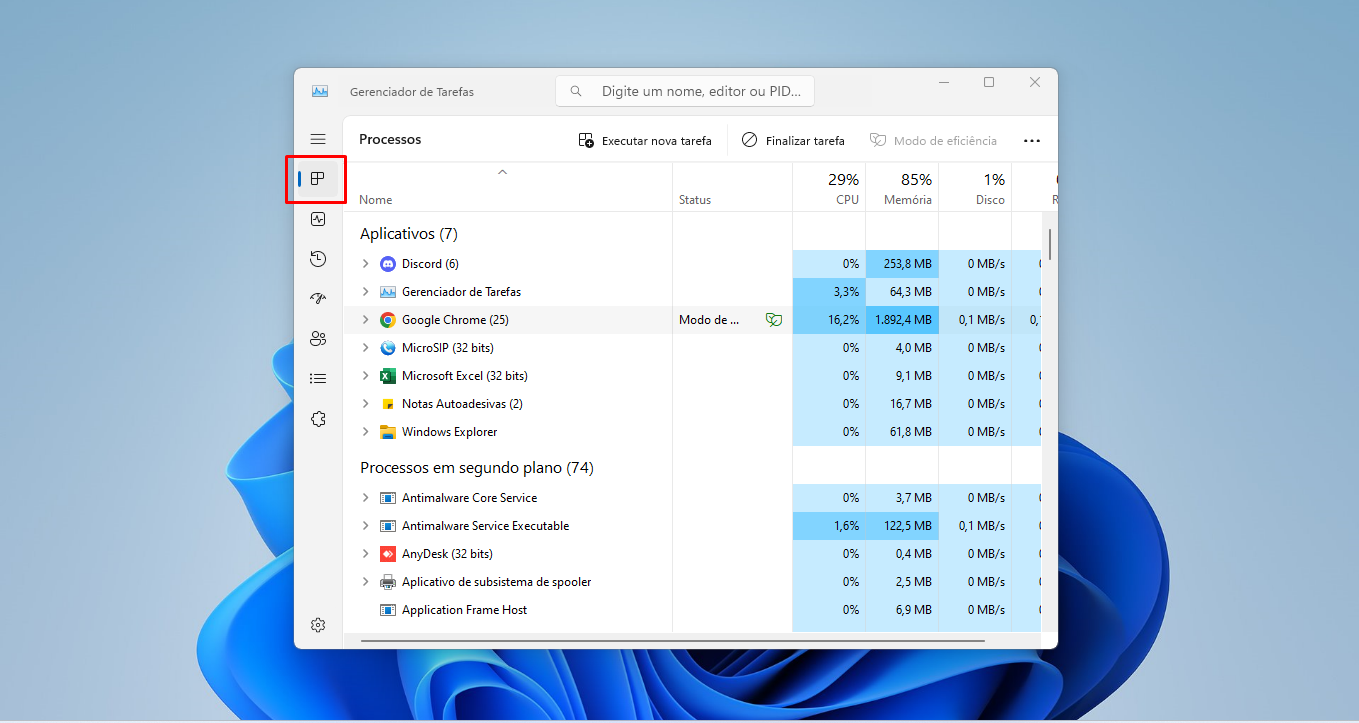Select the Aplicativos (7) group heading

(x=408, y=234)
